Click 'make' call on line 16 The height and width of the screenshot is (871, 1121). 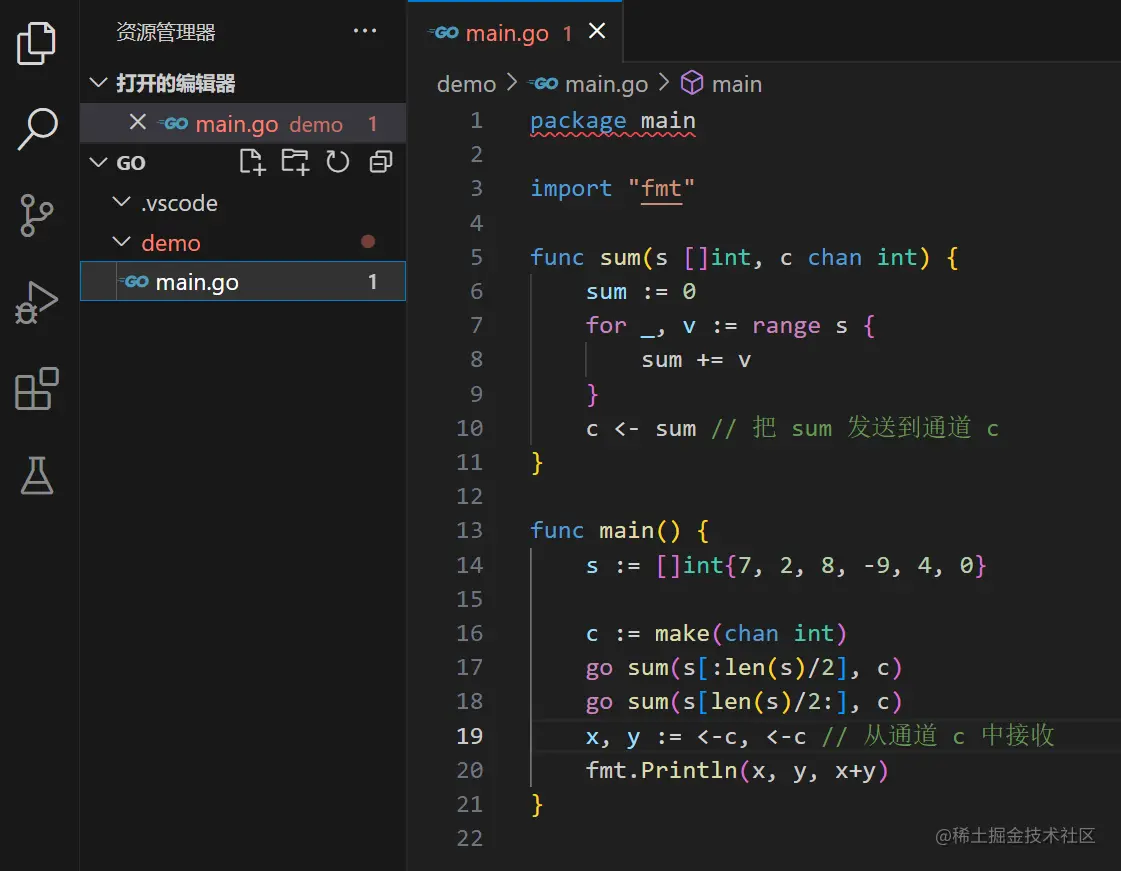pyautogui.click(x=681, y=634)
